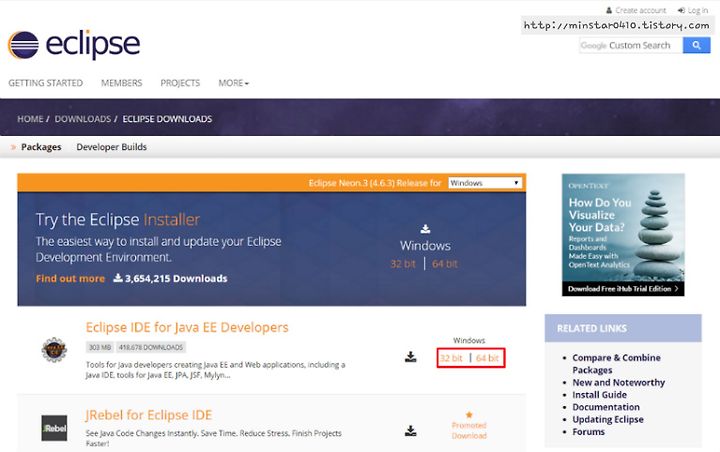720x452 pixels.
Task: Click Create account link
Action: click(x=640, y=10)
